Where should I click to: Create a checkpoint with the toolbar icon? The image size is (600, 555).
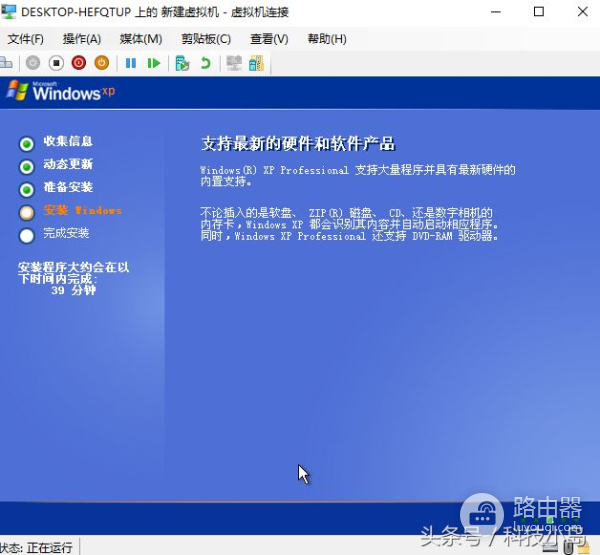(182, 63)
